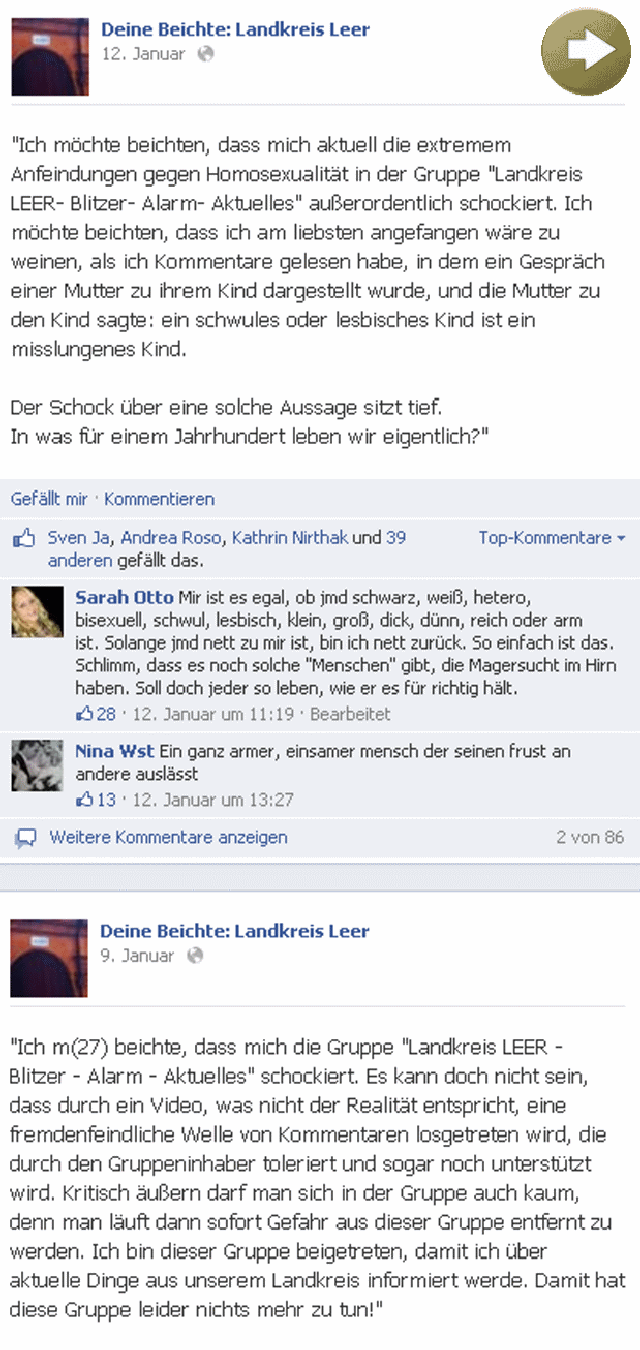This screenshot has height=1350, width=640.
Task: Show the 39 anderen who liked this
Action: (x=227, y=549)
